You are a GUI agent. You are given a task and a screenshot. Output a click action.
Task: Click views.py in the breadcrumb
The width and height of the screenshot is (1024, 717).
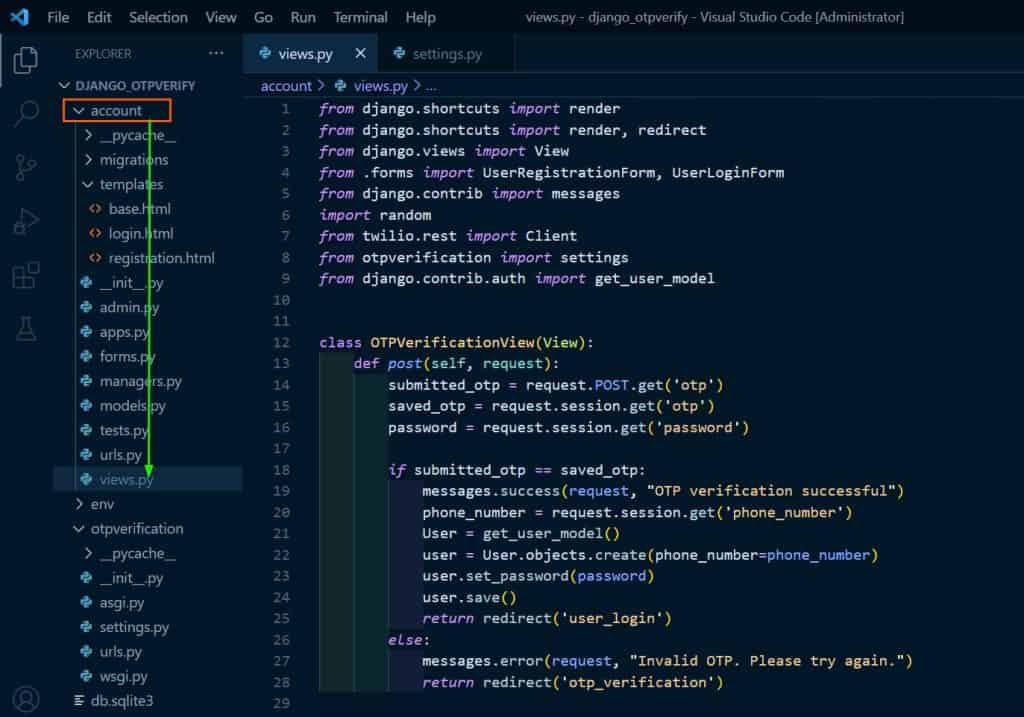[x=380, y=86]
